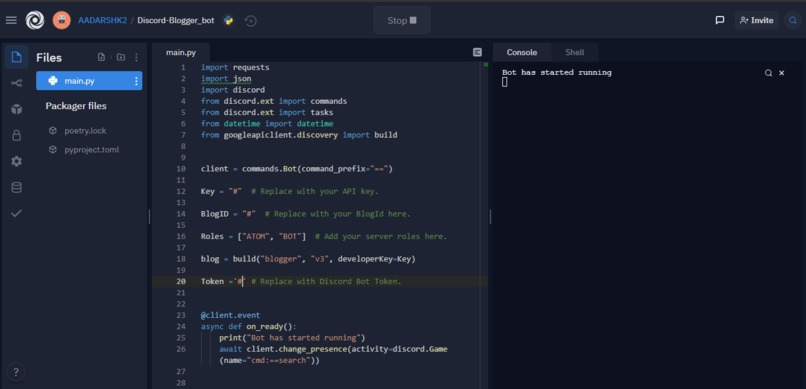Open the Files panel more options menu
The image size is (806, 389).
point(136,58)
